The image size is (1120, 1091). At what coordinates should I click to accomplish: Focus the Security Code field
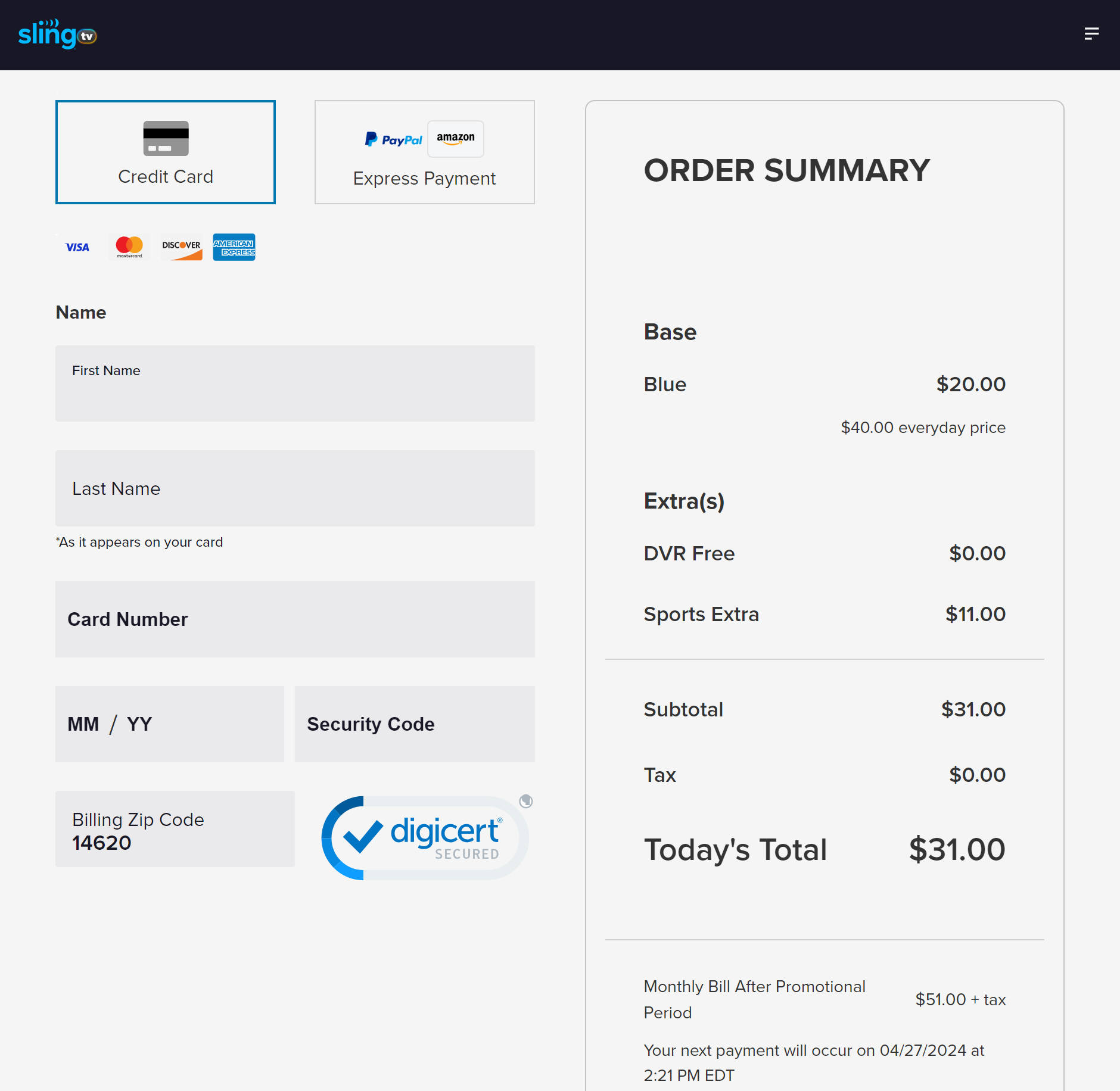click(x=415, y=724)
